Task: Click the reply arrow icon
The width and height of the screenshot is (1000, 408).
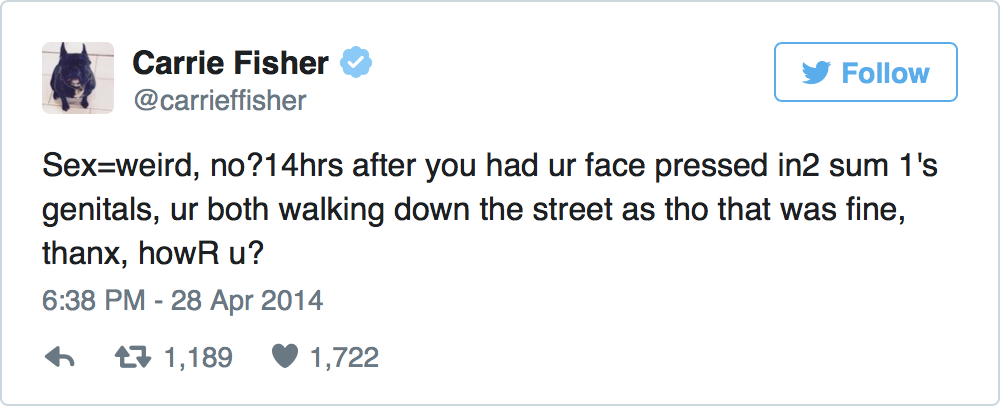Action: point(61,357)
